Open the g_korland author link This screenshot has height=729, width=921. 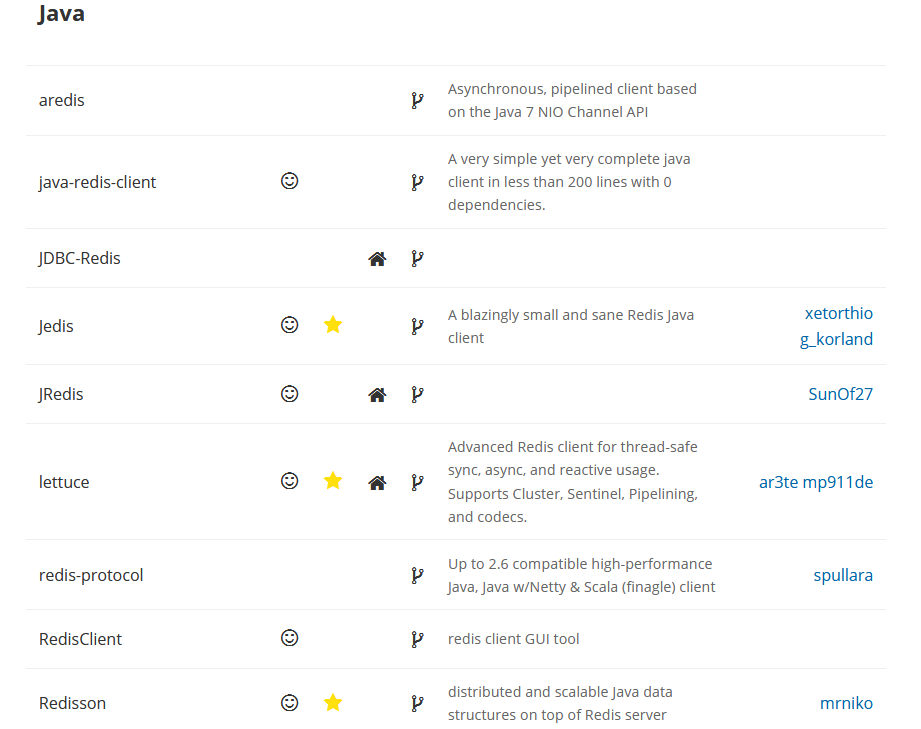pyautogui.click(x=836, y=339)
